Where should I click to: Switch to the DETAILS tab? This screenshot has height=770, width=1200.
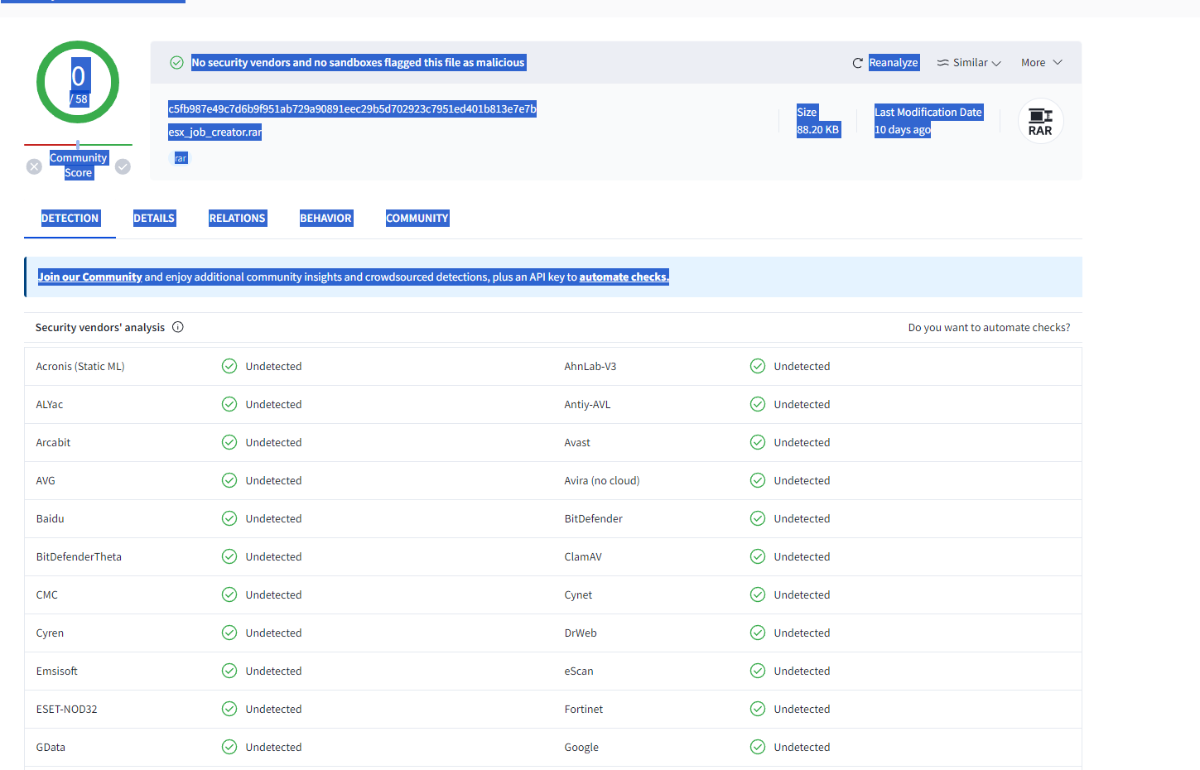[154, 218]
